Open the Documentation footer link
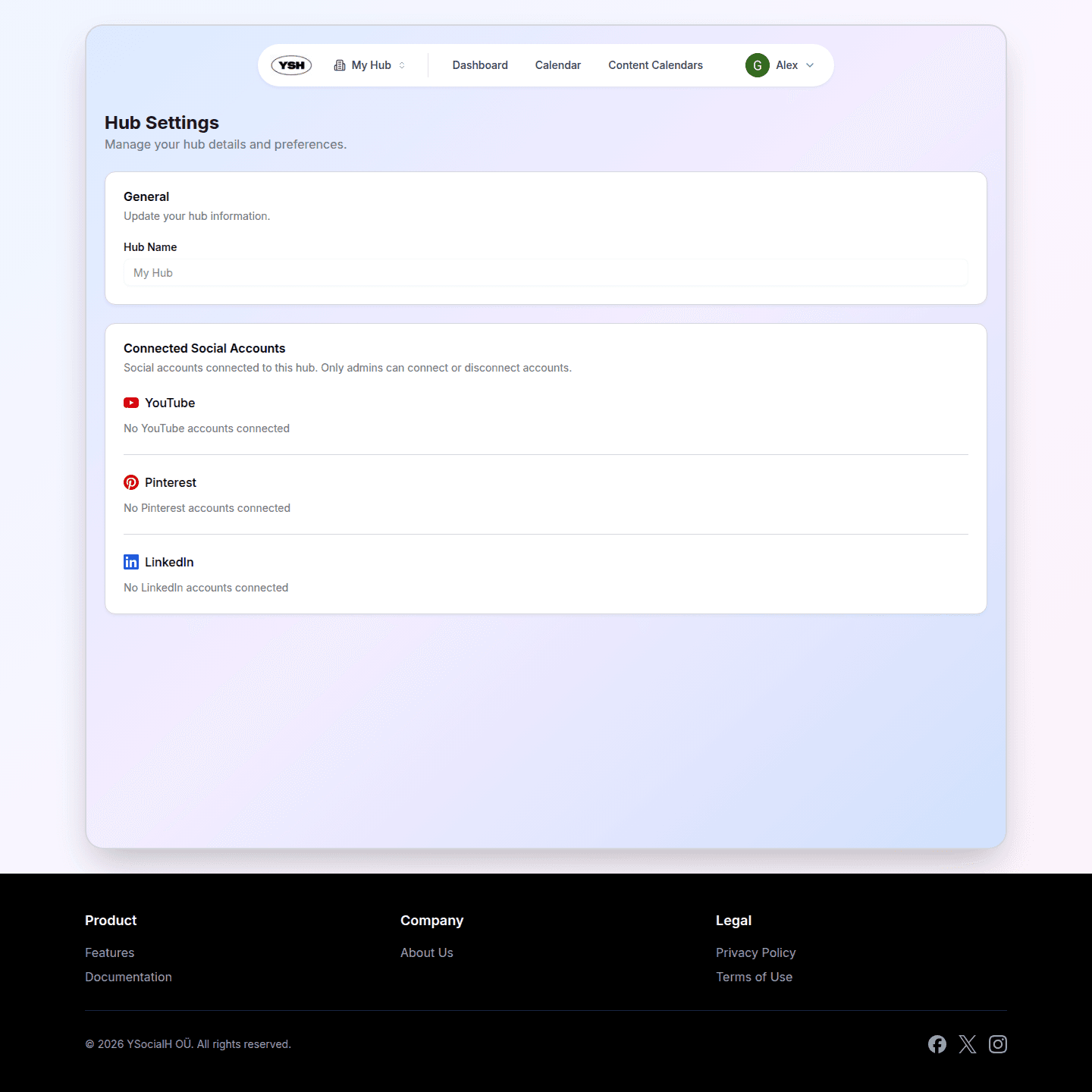1092x1092 pixels. click(128, 977)
